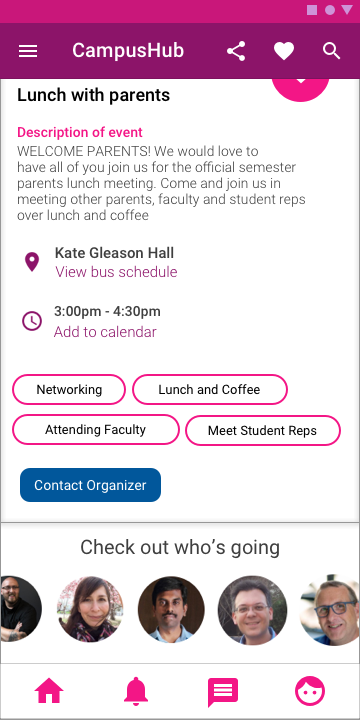Image resolution: width=360 pixels, height=720 pixels.
Task: Select the Meet Student Reps chip
Action: pos(263,430)
